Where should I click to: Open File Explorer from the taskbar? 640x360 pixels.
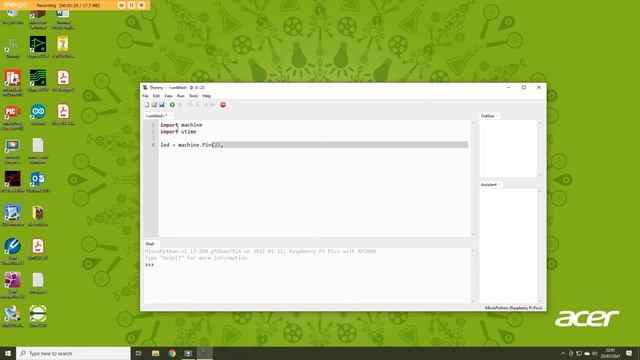[x=156, y=353]
